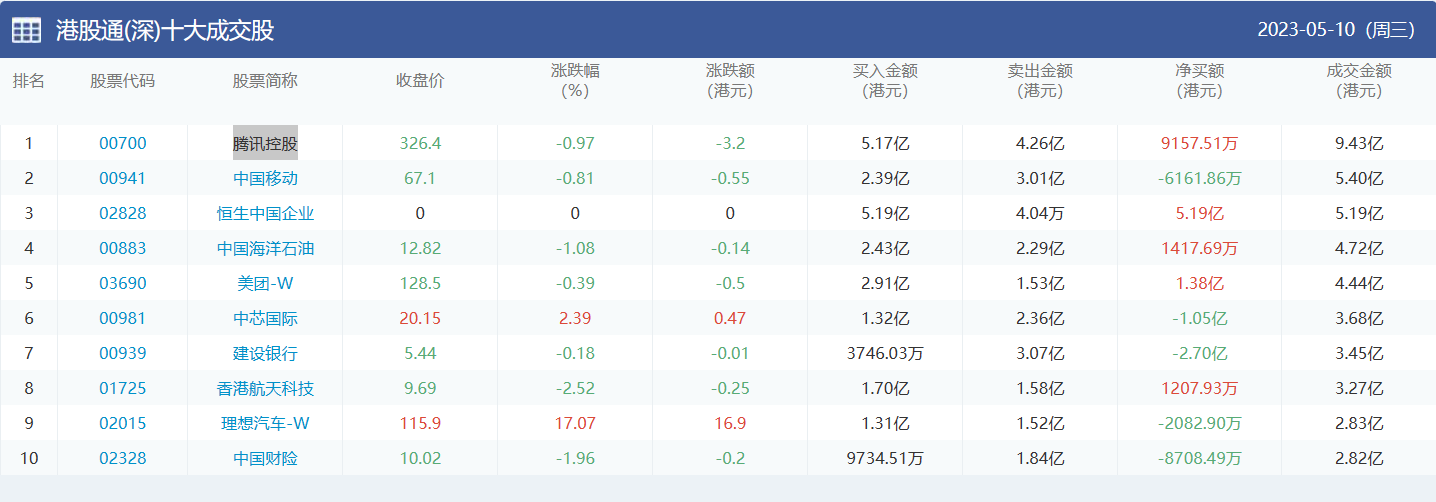Open 香港航天科技 stock link

[265, 388]
